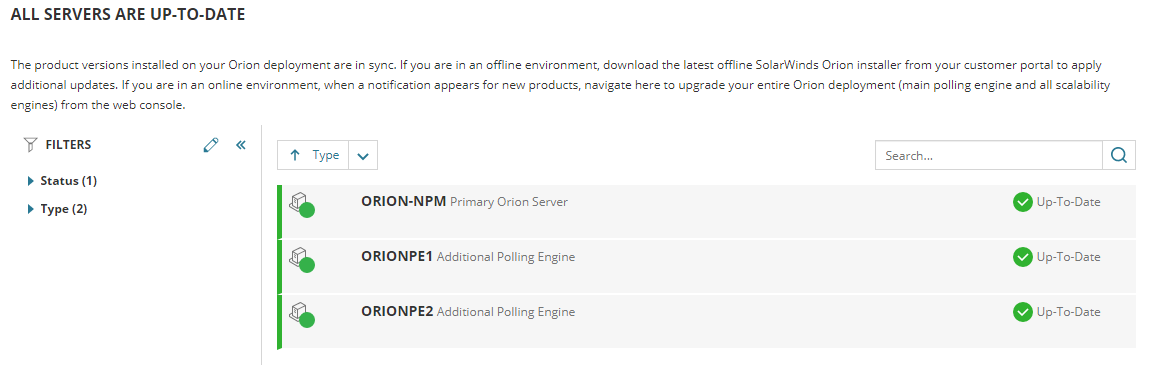Image resolution: width=1156 pixels, height=373 pixels.
Task: Select the ORIONPE1 server name
Action: [x=397, y=257]
